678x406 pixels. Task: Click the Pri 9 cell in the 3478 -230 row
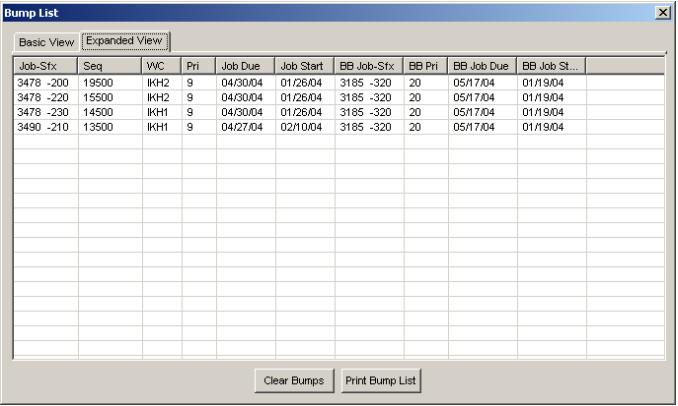pos(199,112)
